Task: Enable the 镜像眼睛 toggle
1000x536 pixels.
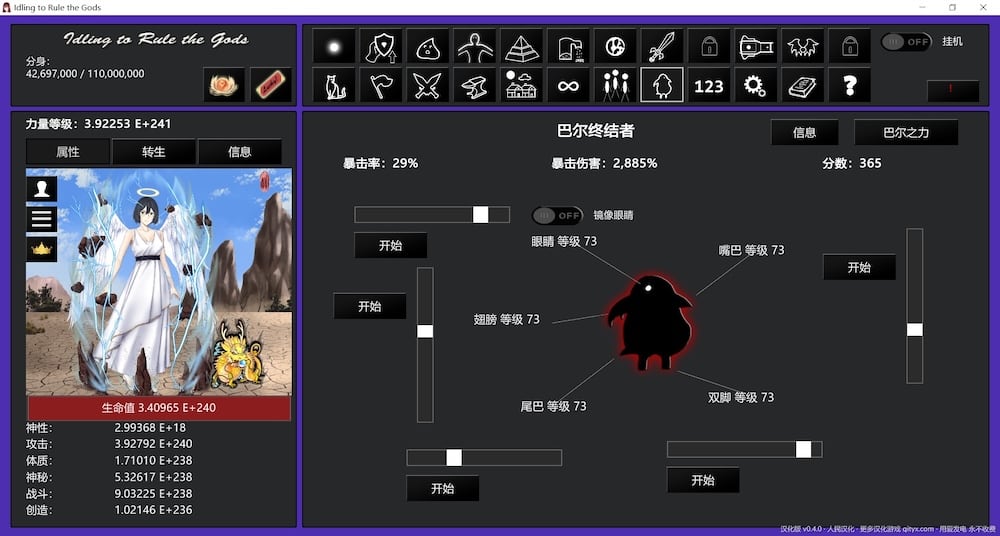Action: (557, 216)
